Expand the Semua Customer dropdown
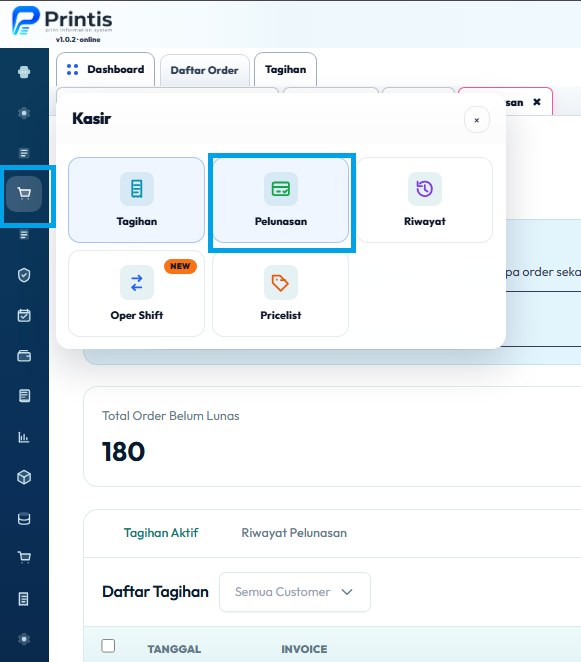The height and width of the screenshot is (662, 581). click(x=295, y=592)
